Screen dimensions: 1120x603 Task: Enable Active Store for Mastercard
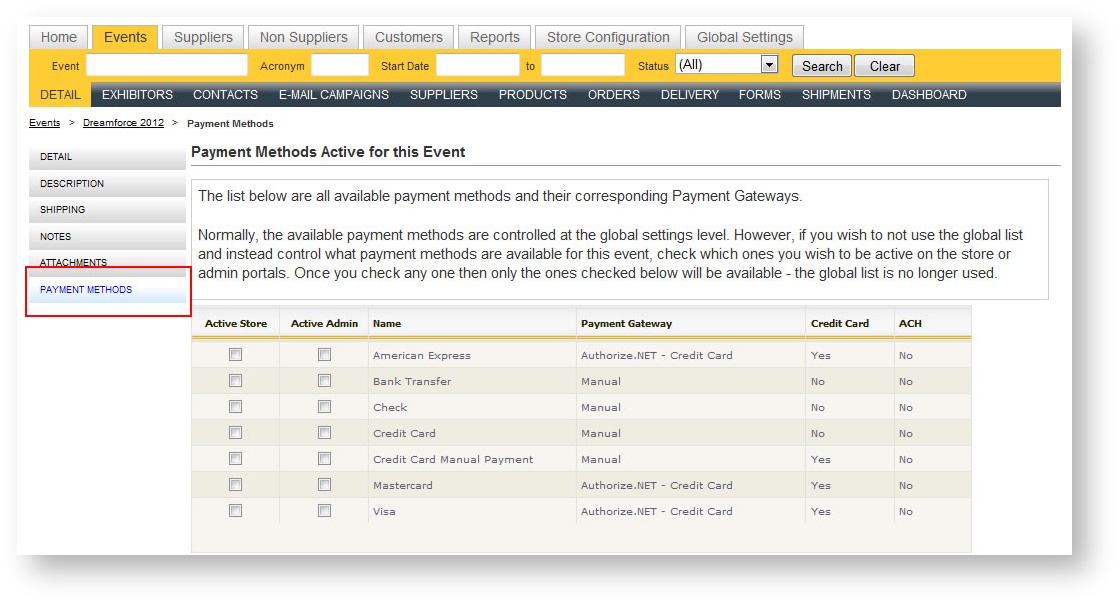pyautogui.click(x=233, y=485)
